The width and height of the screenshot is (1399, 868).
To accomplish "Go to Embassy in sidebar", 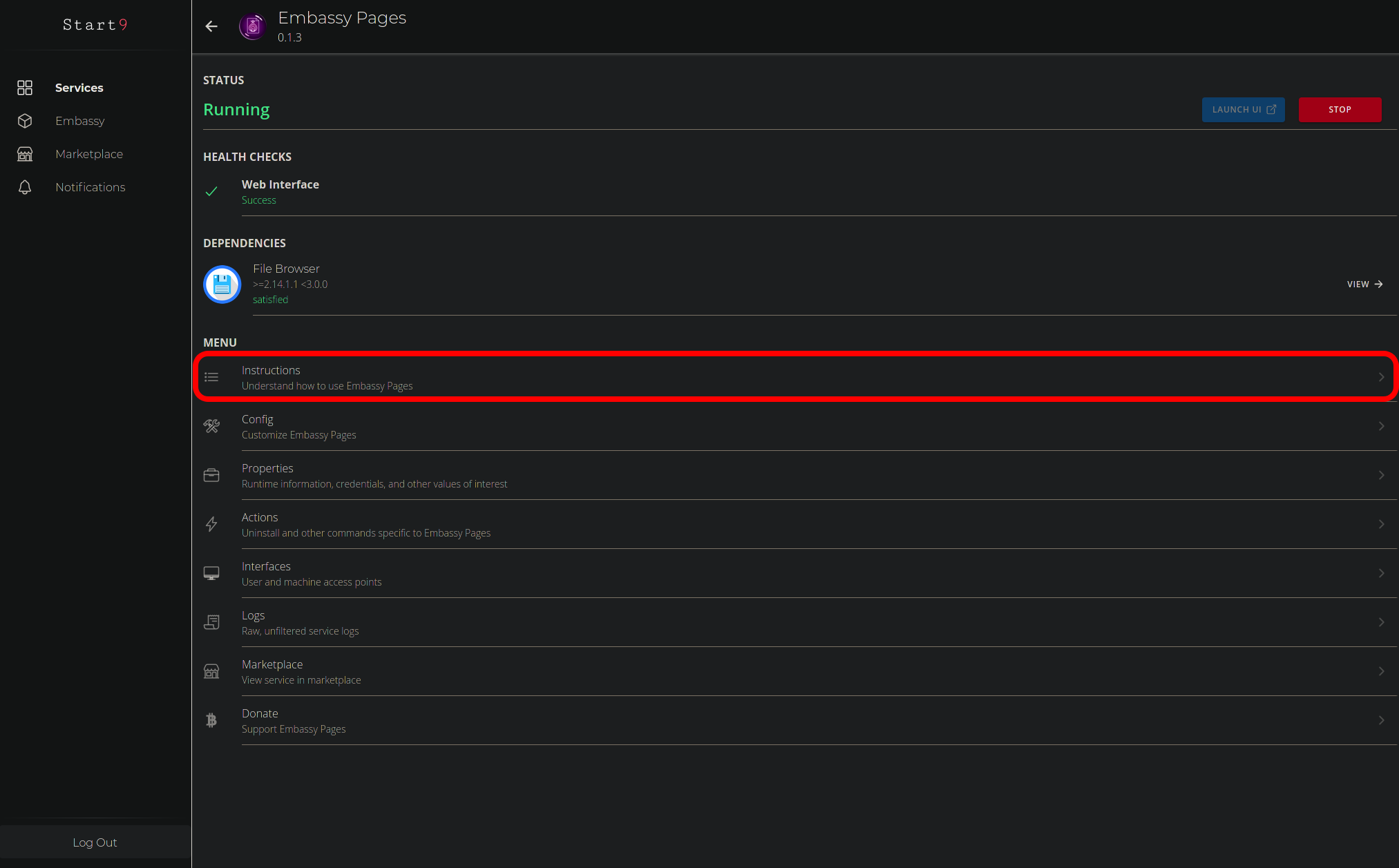I will point(80,121).
